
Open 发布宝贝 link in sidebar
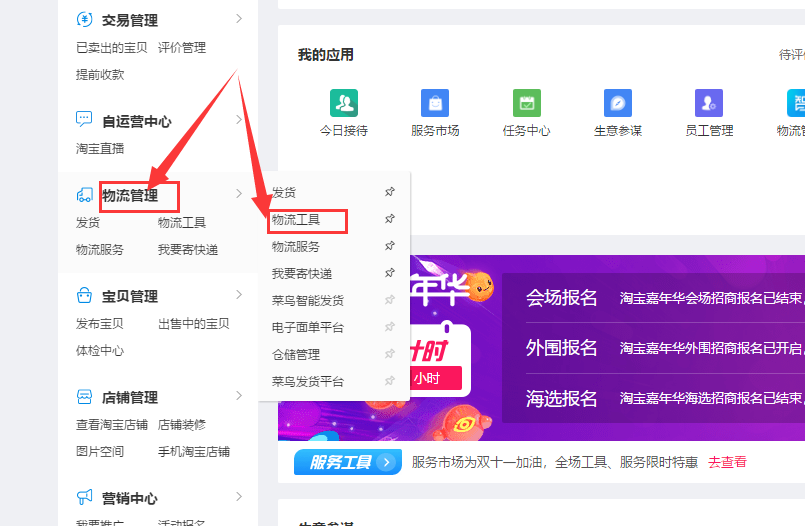pyautogui.click(x=100, y=324)
